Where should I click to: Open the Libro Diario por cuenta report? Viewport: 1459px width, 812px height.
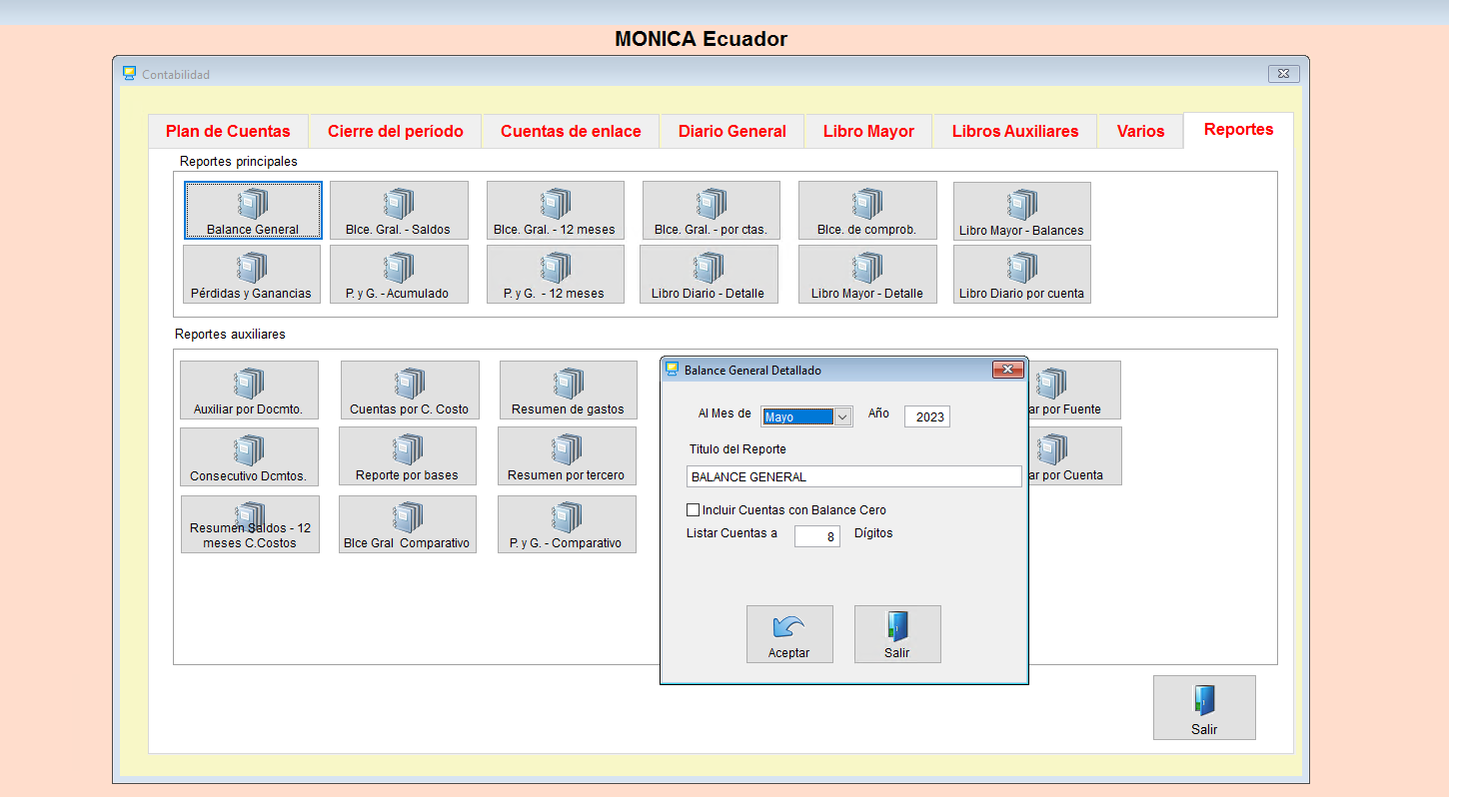point(1021,274)
